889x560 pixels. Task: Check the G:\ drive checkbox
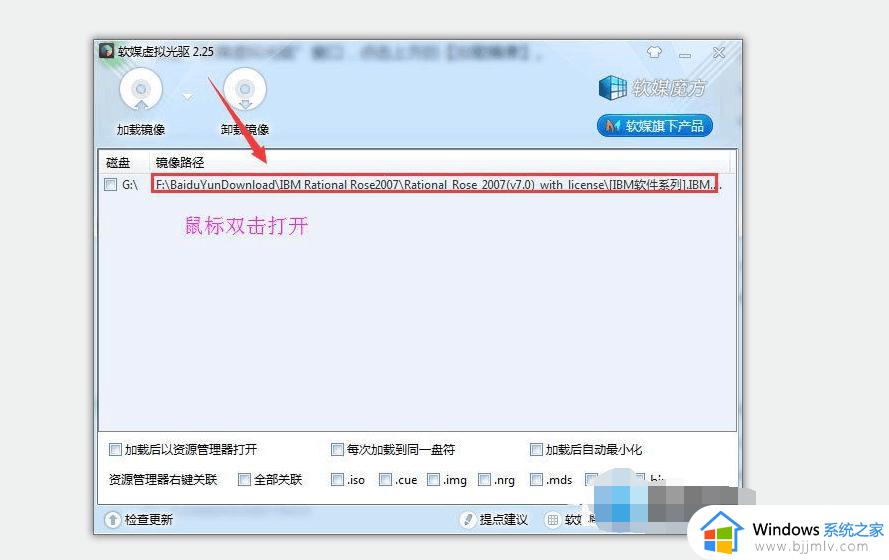(x=111, y=185)
